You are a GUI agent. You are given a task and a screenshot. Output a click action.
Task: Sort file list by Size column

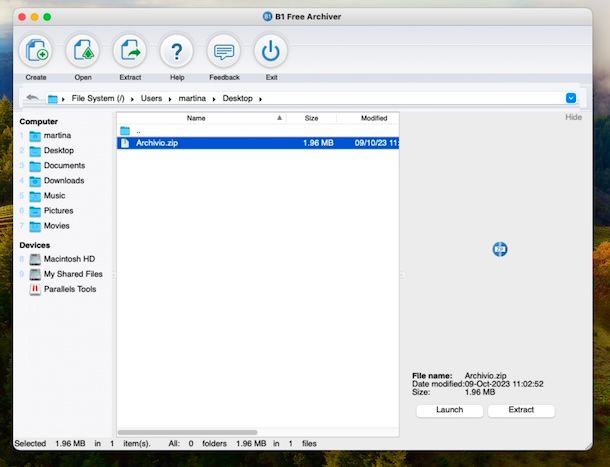point(311,118)
